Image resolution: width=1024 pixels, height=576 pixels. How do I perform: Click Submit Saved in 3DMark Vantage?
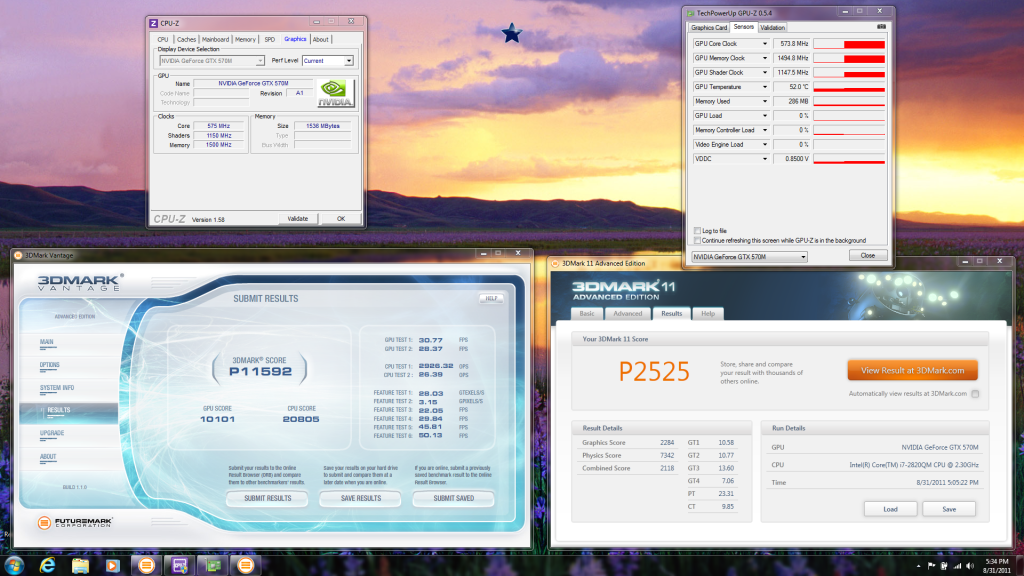pos(453,498)
